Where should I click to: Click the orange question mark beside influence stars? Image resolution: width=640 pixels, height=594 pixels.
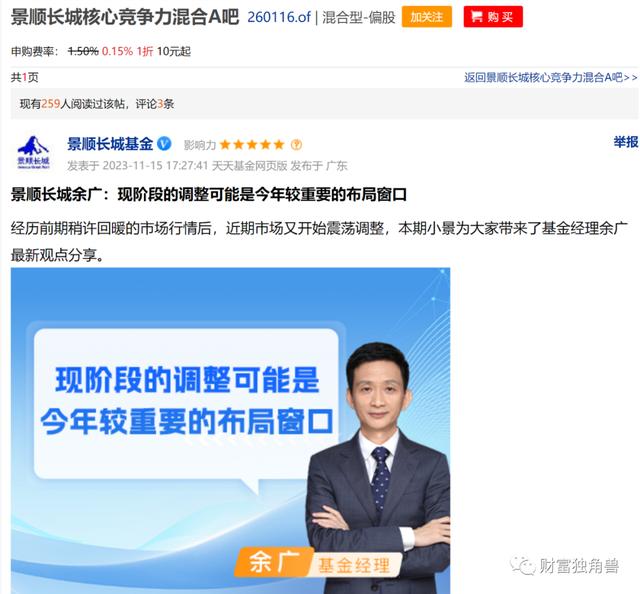click(297, 145)
